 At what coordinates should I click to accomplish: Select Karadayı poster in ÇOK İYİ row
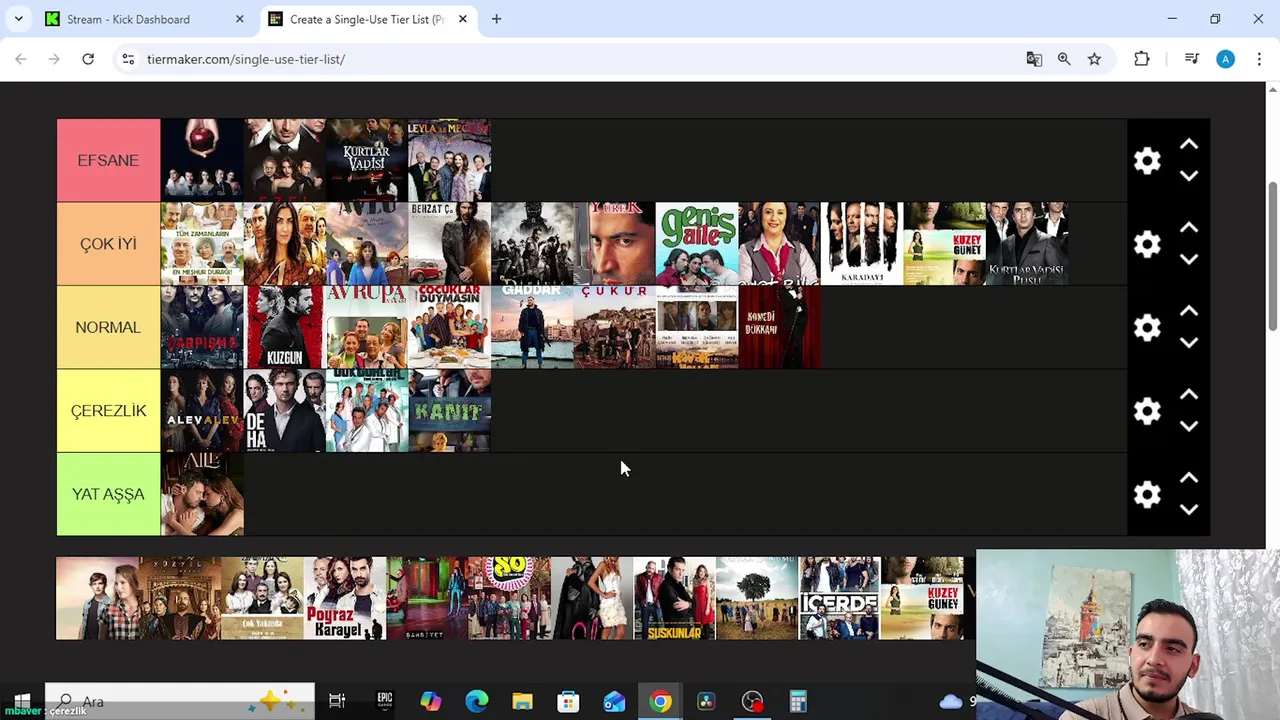pos(862,244)
